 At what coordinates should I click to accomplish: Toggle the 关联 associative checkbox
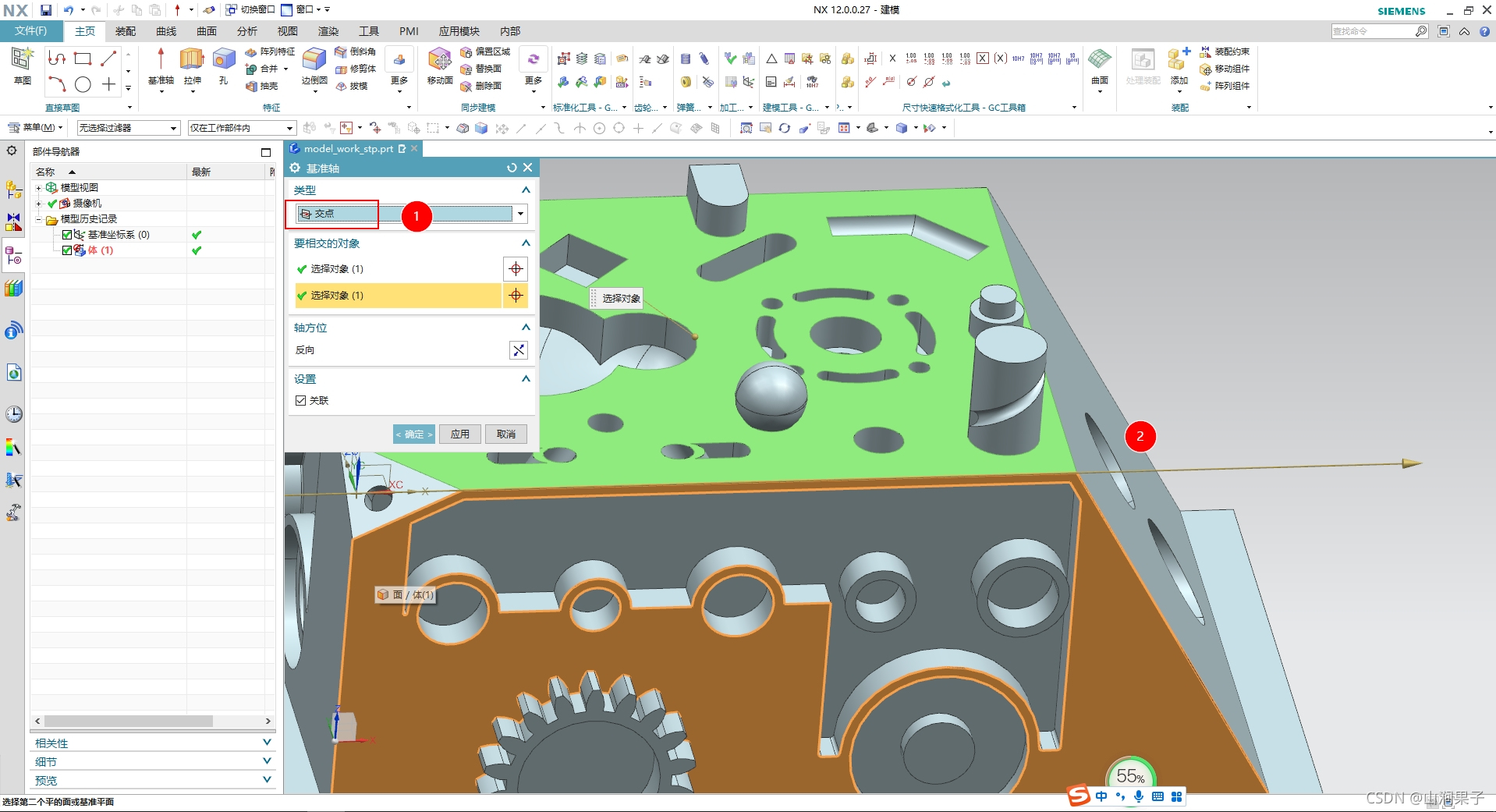tap(301, 400)
